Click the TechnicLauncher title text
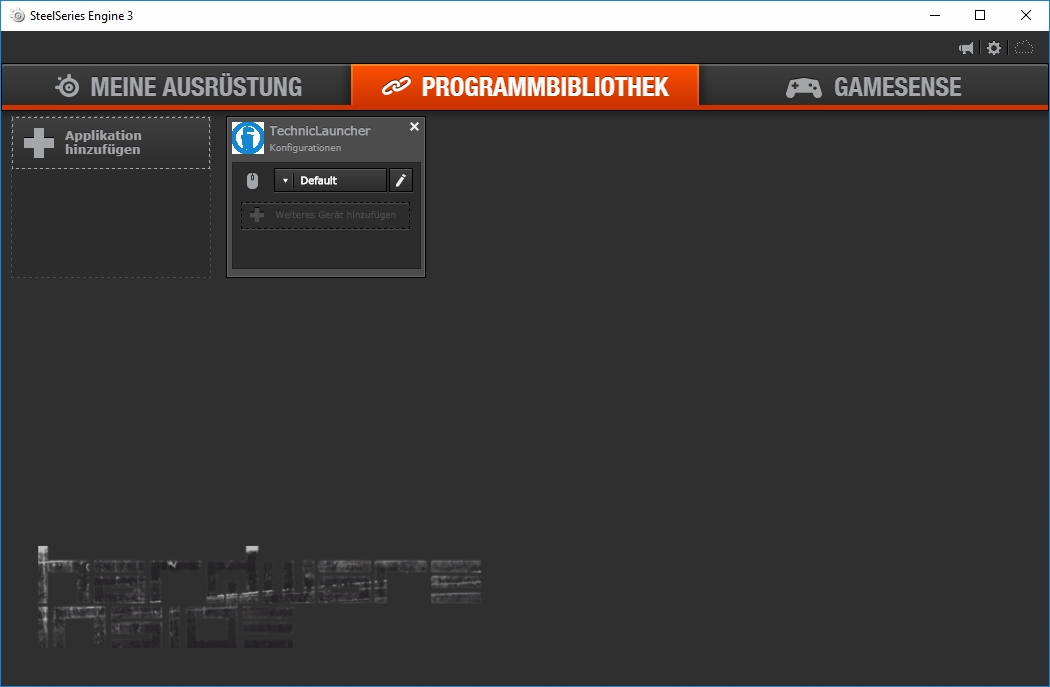The width and height of the screenshot is (1050, 687). 319,131
